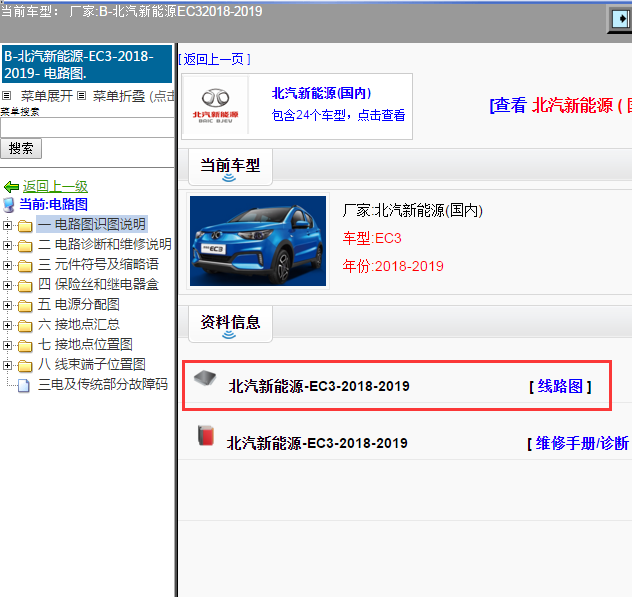This screenshot has width=632, height=597.
Task: Expand the 三 元件符号及缩略语 node
Action: click(x=7, y=265)
